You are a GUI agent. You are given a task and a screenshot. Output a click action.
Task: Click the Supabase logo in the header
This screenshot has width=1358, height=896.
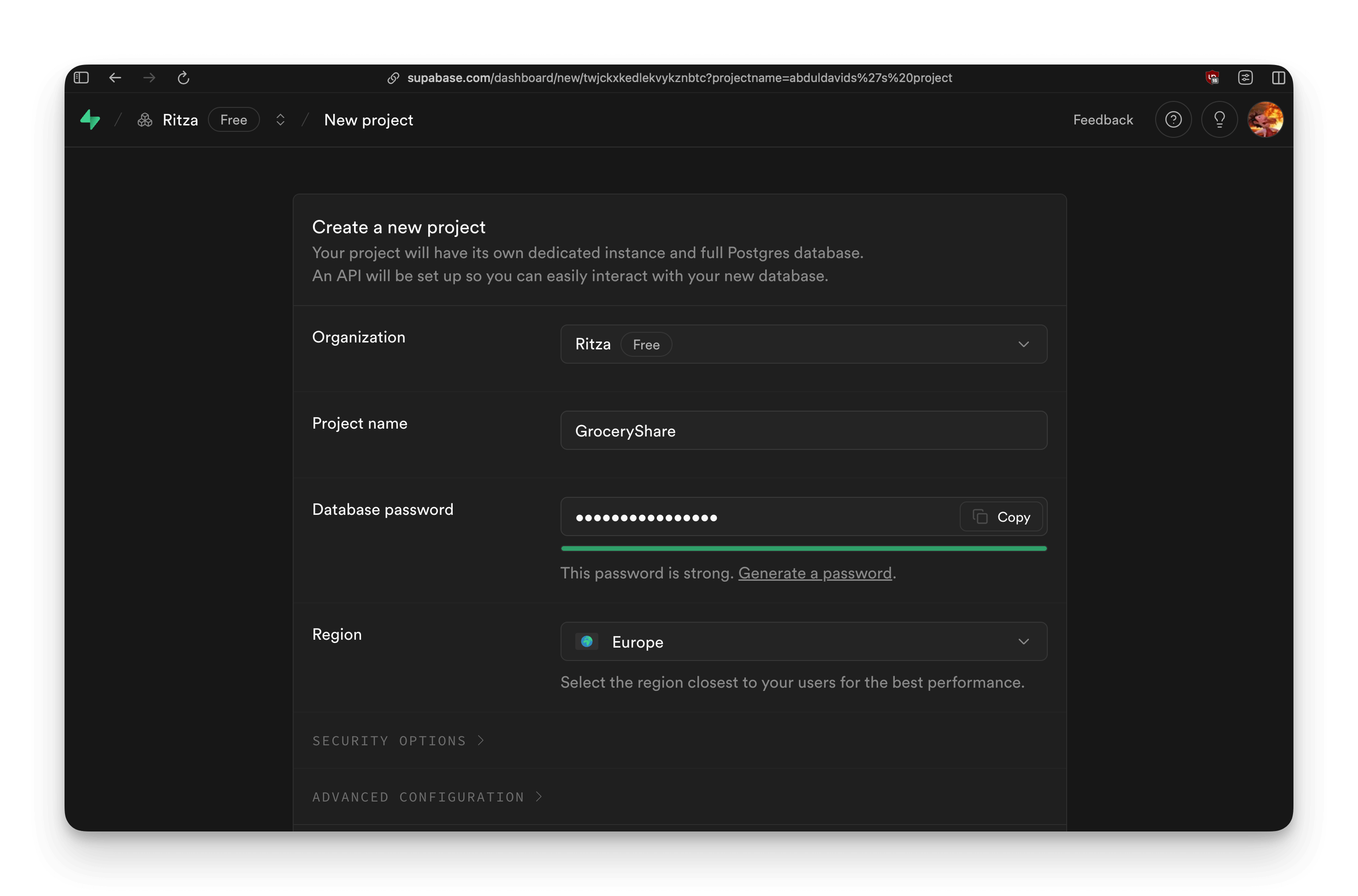[90, 119]
